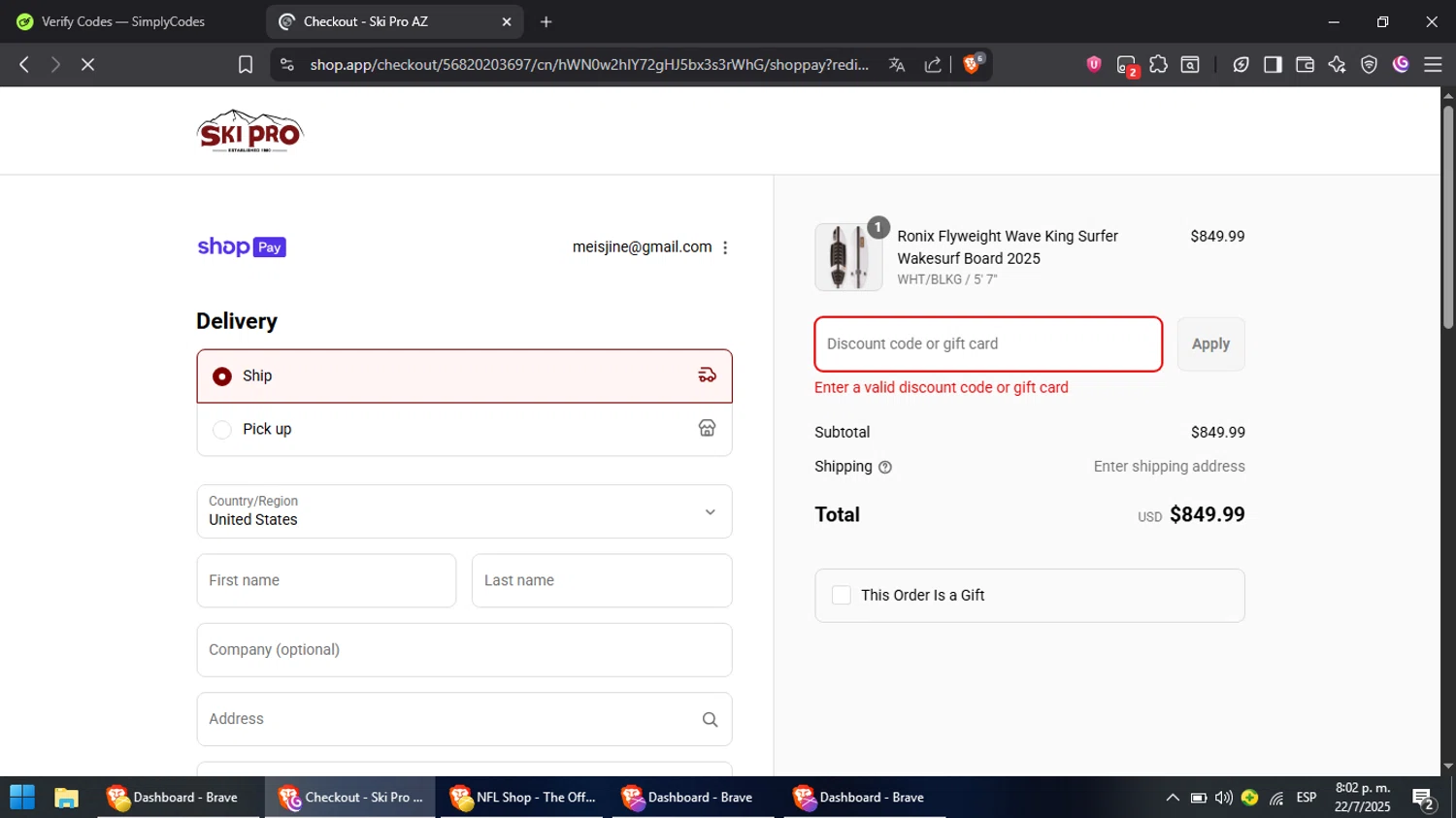Click the Shop Pay logo

click(x=242, y=246)
